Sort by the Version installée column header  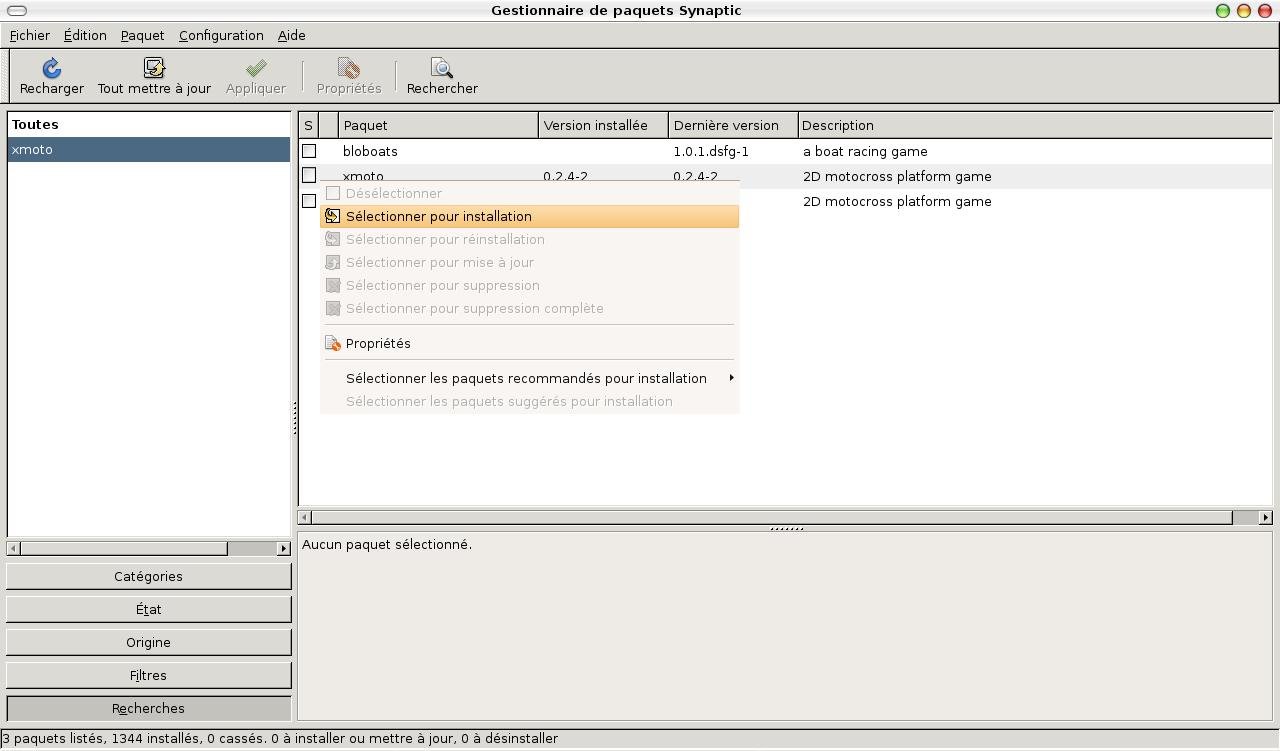coord(604,125)
